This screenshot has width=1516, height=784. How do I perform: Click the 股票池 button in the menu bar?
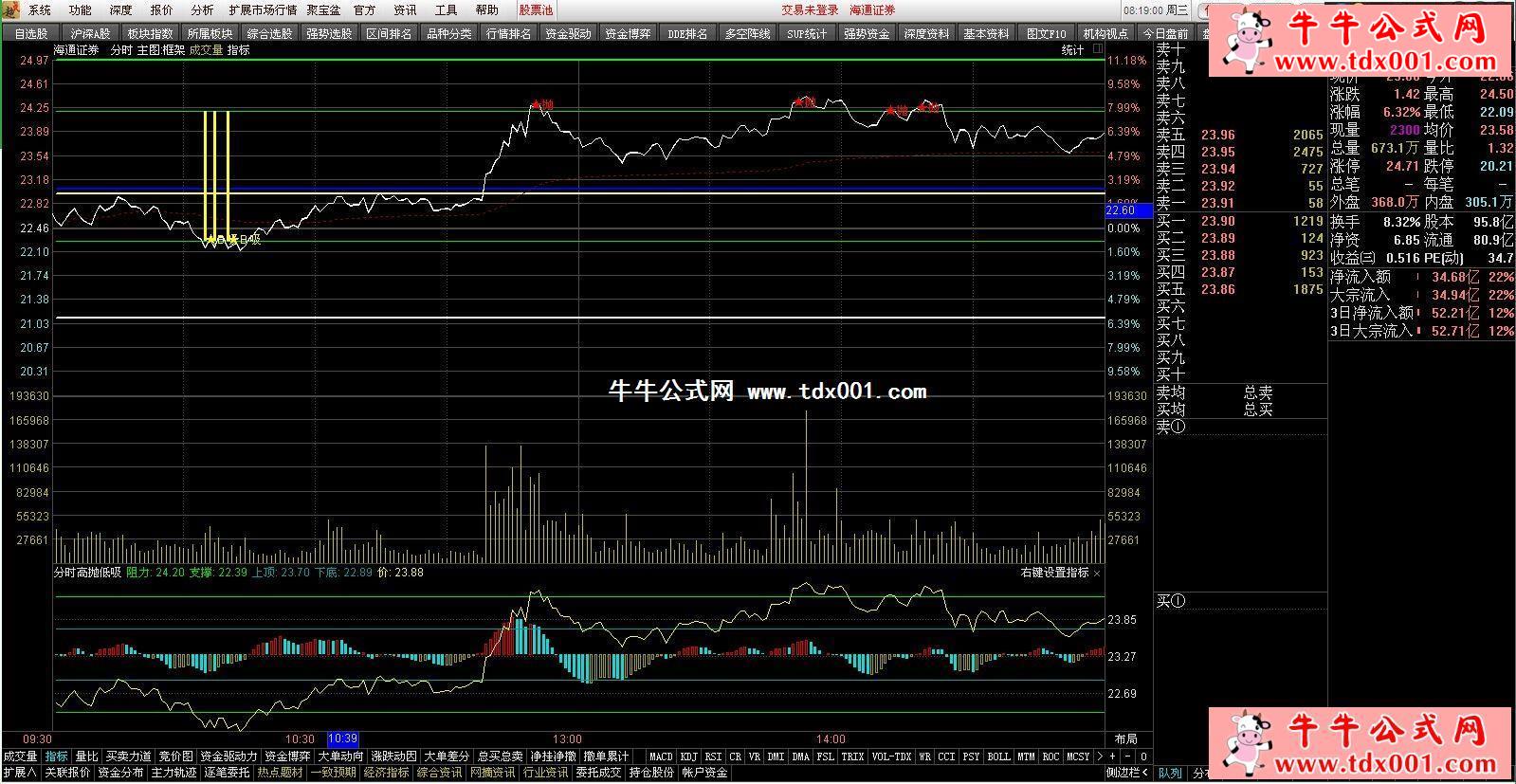click(536, 9)
